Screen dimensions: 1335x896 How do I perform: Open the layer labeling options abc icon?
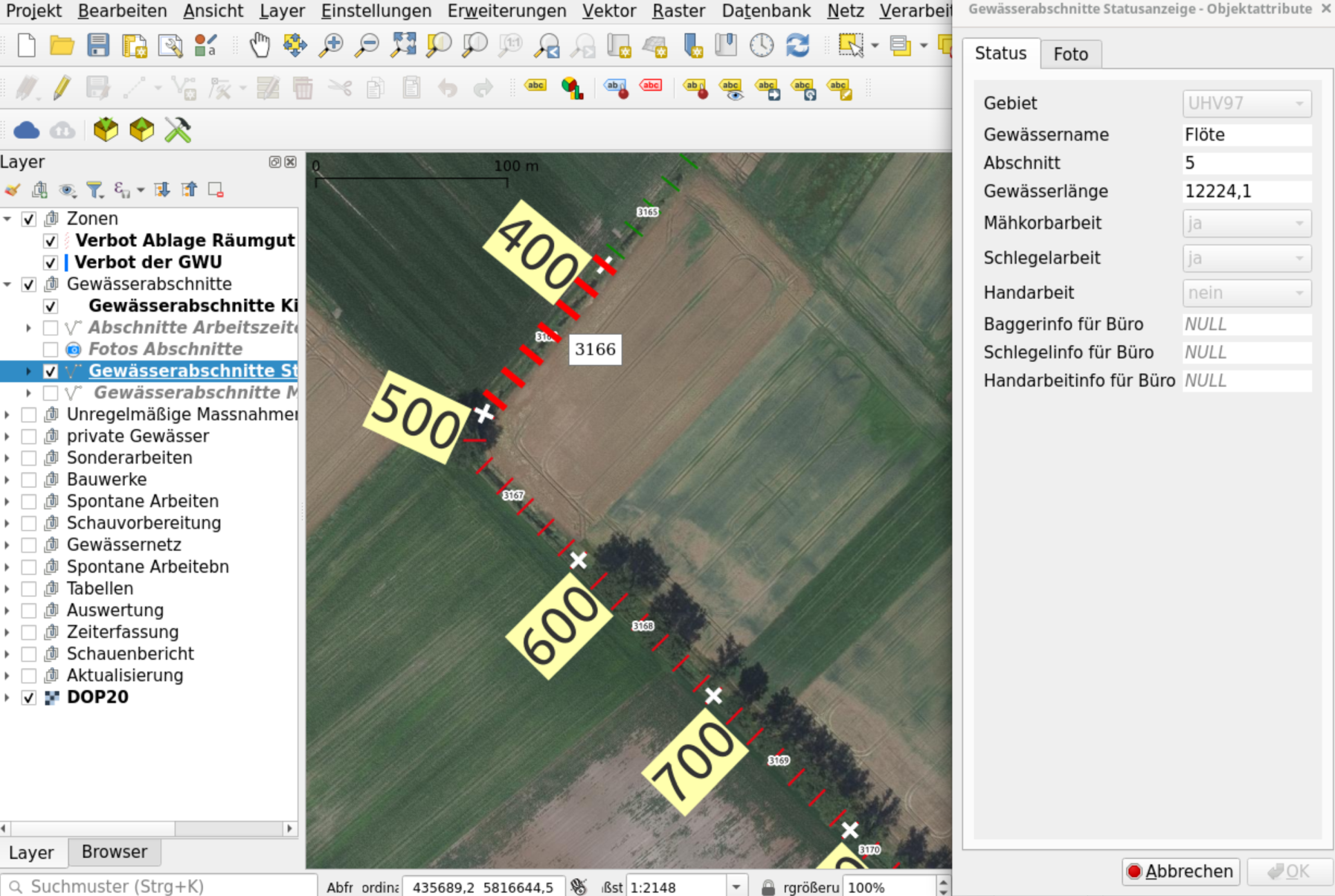tap(535, 88)
